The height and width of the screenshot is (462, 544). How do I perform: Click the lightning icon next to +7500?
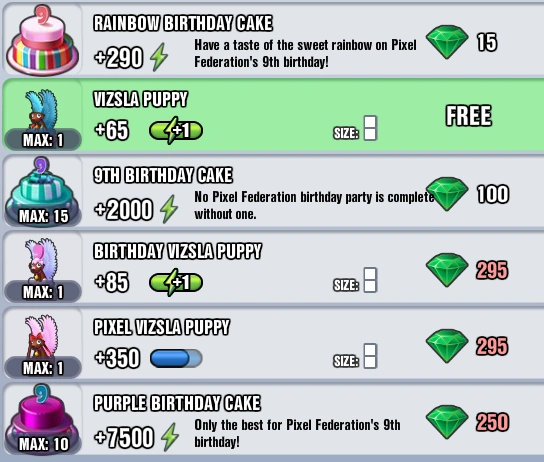click(x=170, y=437)
